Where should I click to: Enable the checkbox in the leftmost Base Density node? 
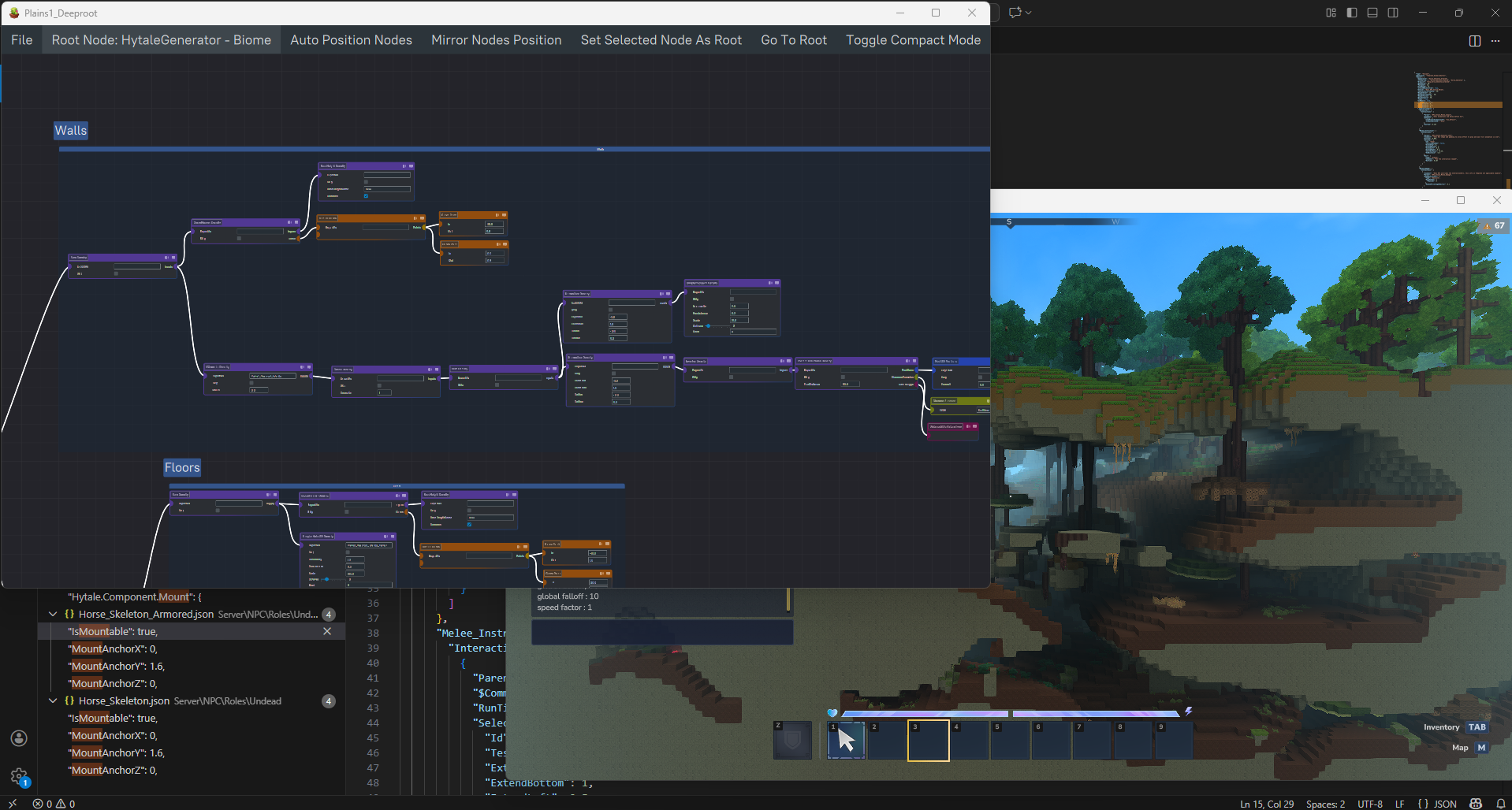[117, 276]
